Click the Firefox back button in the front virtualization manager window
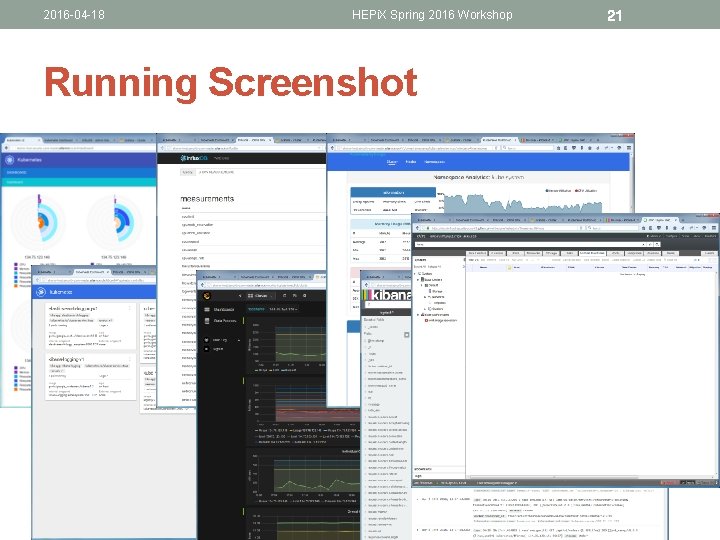720x540 pixels. pos(417,228)
